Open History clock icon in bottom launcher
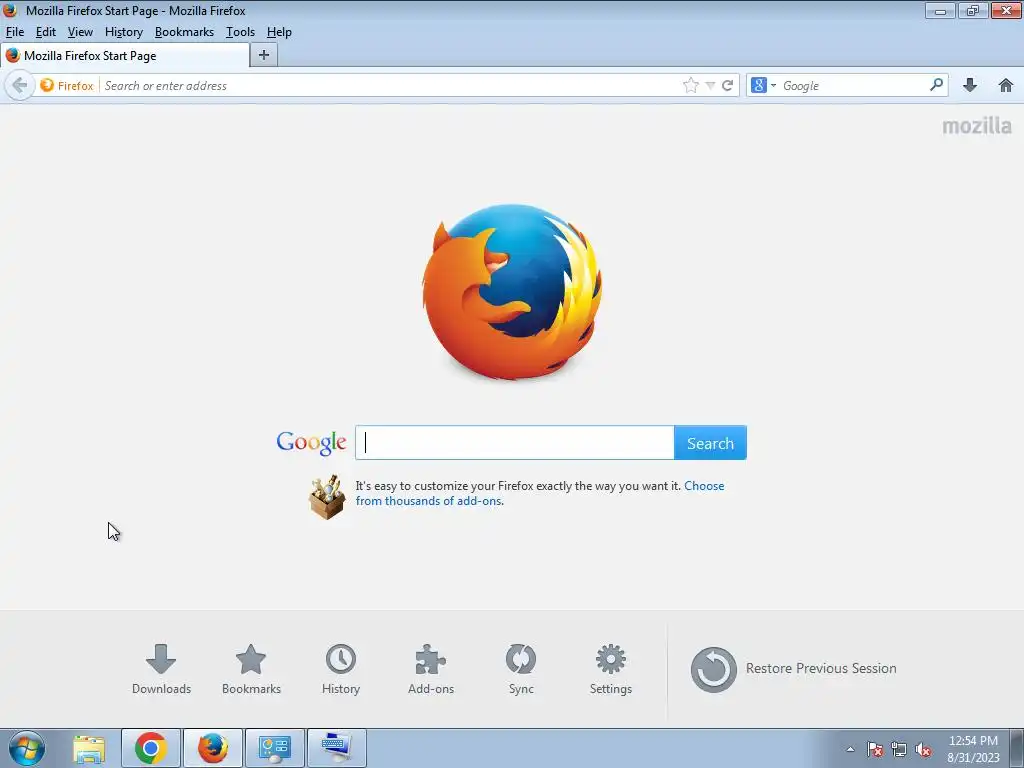 pos(341,669)
